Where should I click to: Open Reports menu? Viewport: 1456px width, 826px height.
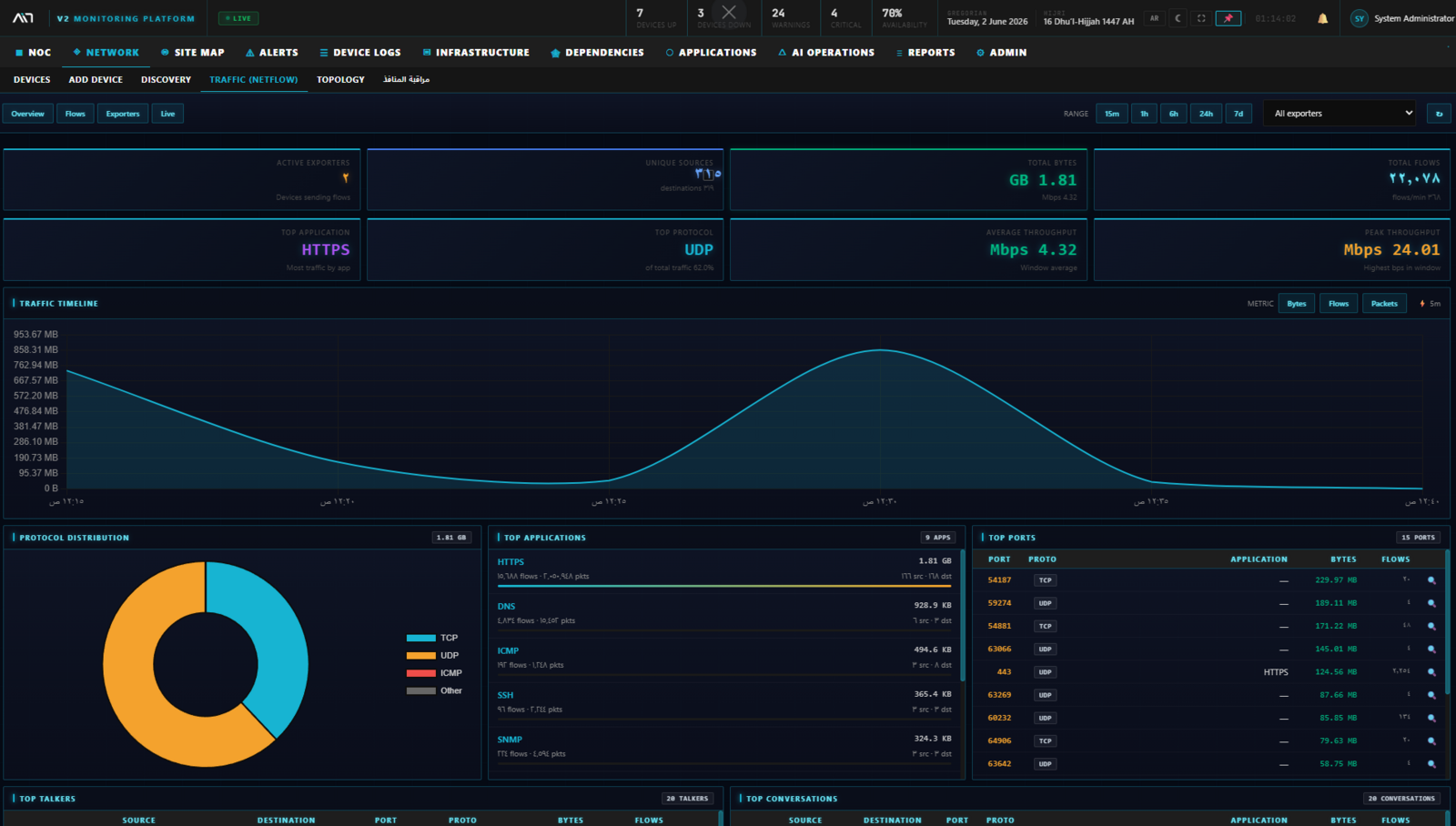click(925, 53)
